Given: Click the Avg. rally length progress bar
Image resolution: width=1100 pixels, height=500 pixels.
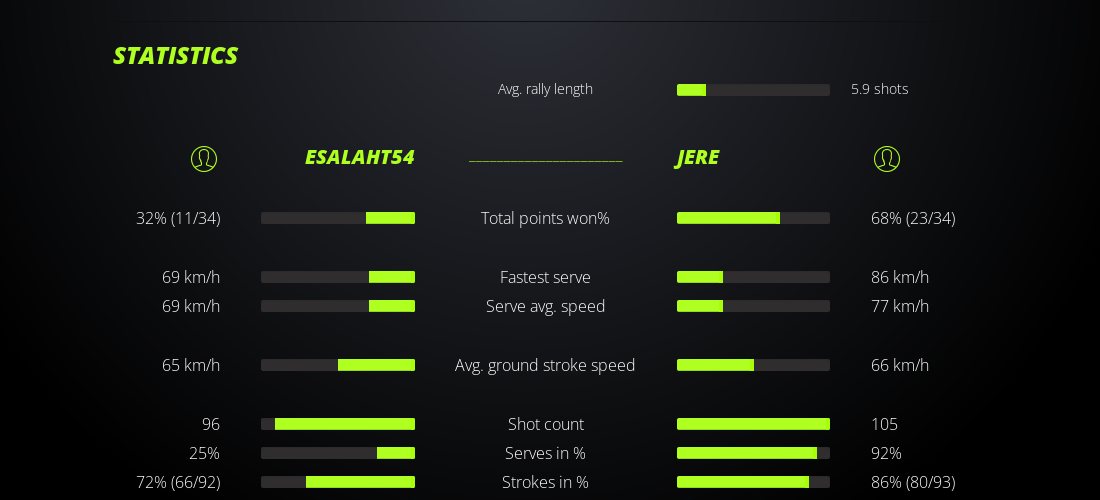Looking at the screenshot, I should tap(753, 90).
